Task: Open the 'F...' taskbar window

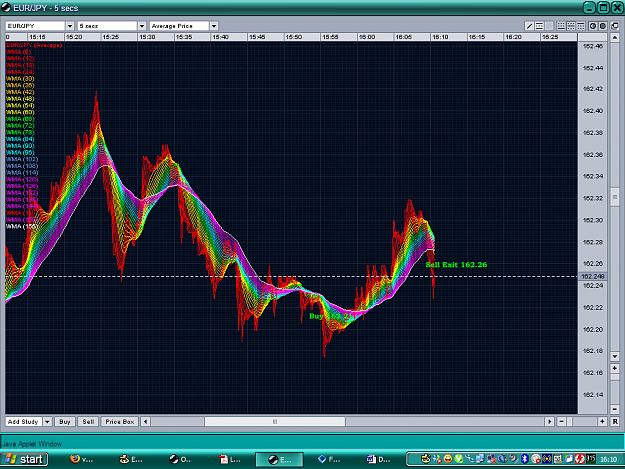Action: tap(329, 459)
